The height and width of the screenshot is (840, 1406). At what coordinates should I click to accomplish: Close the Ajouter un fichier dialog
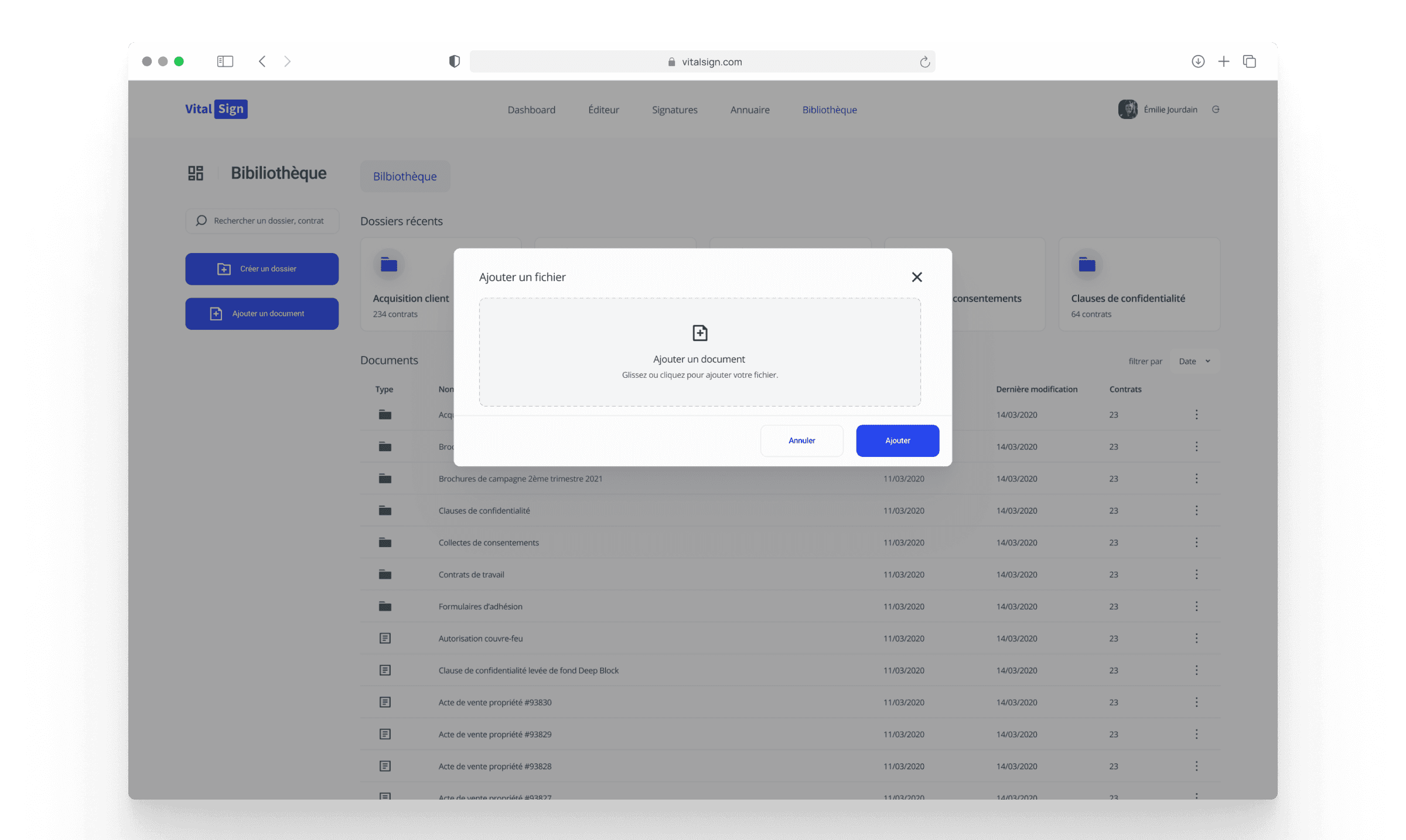pyautogui.click(x=917, y=277)
